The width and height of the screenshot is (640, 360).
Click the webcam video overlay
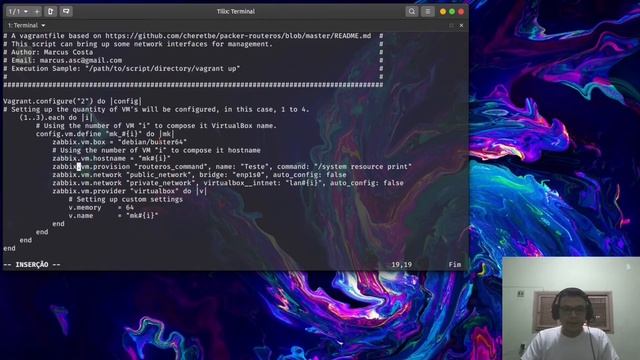[571, 308]
